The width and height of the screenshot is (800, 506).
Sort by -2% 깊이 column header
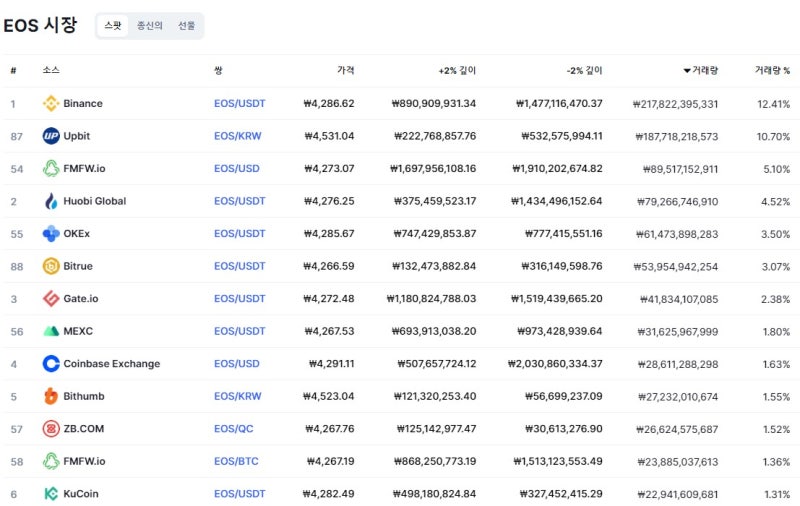point(585,70)
